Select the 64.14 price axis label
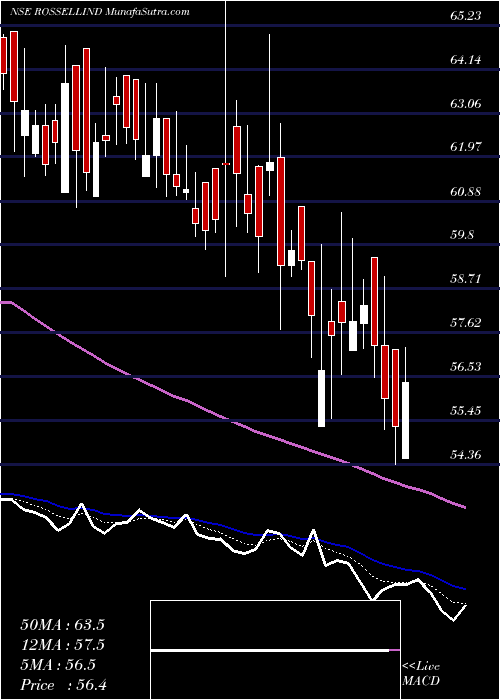Screen dimensions: 500x700 (x=466, y=60)
